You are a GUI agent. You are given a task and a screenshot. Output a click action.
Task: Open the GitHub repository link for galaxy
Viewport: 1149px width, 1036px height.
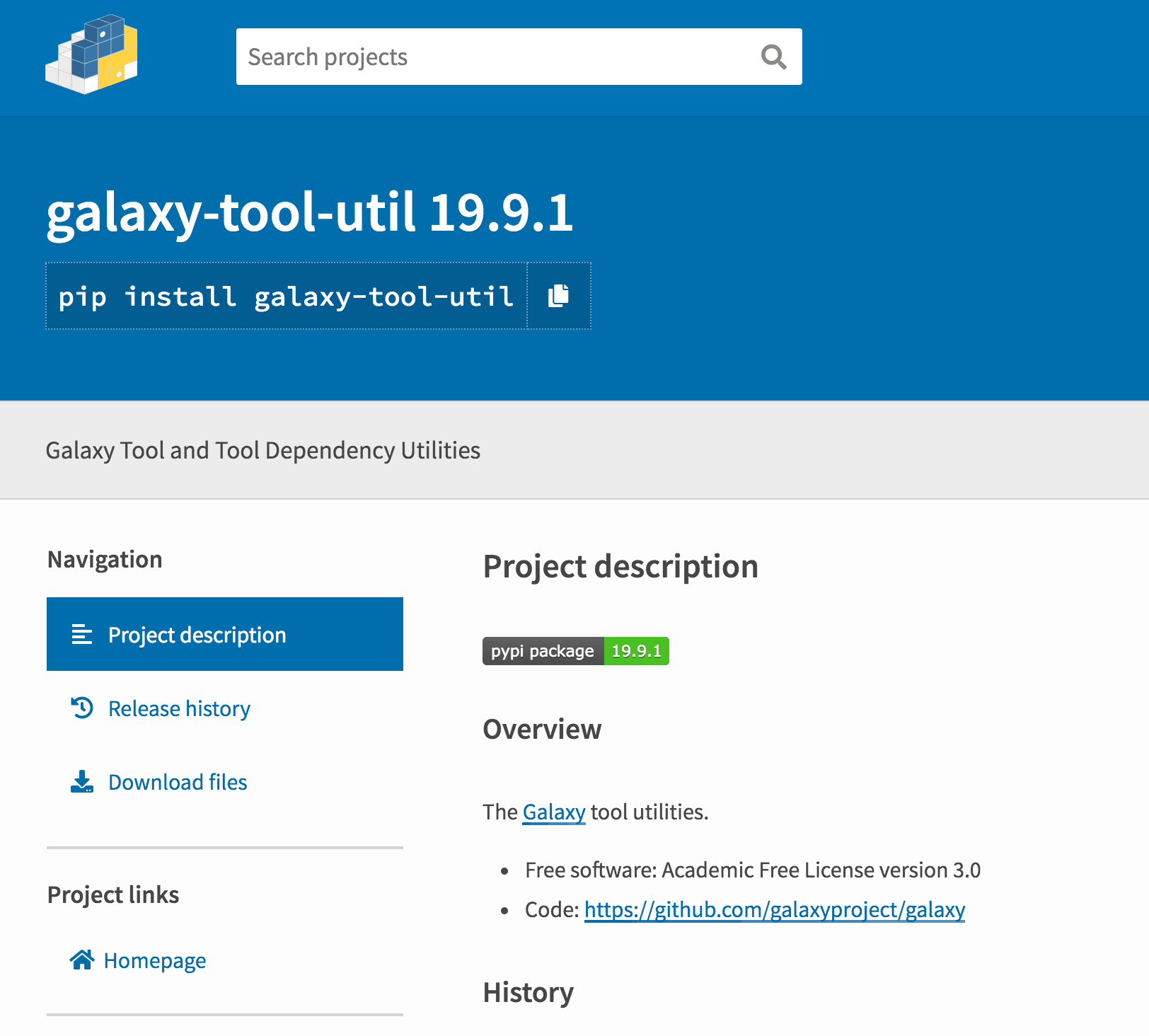pyautogui.click(x=774, y=910)
